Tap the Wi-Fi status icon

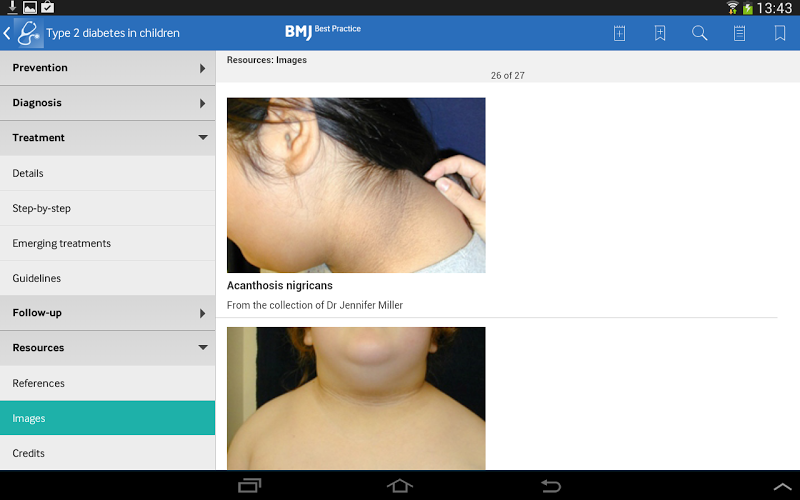[x=733, y=8]
